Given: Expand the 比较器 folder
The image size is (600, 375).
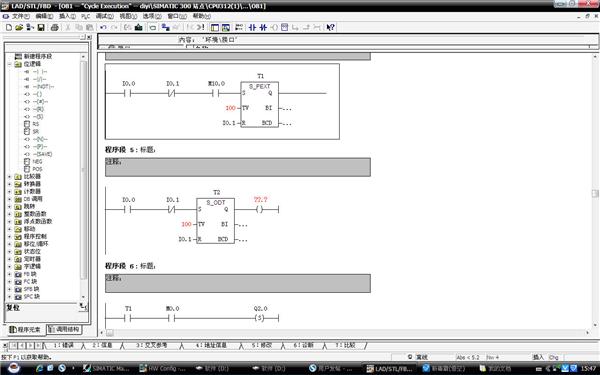Looking at the screenshot, I should pos(10,176).
